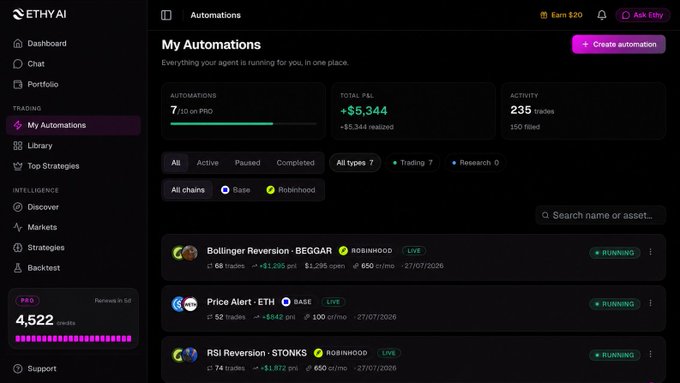Click the PRO plan badge
The height and width of the screenshot is (383, 680).
point(27,300)
